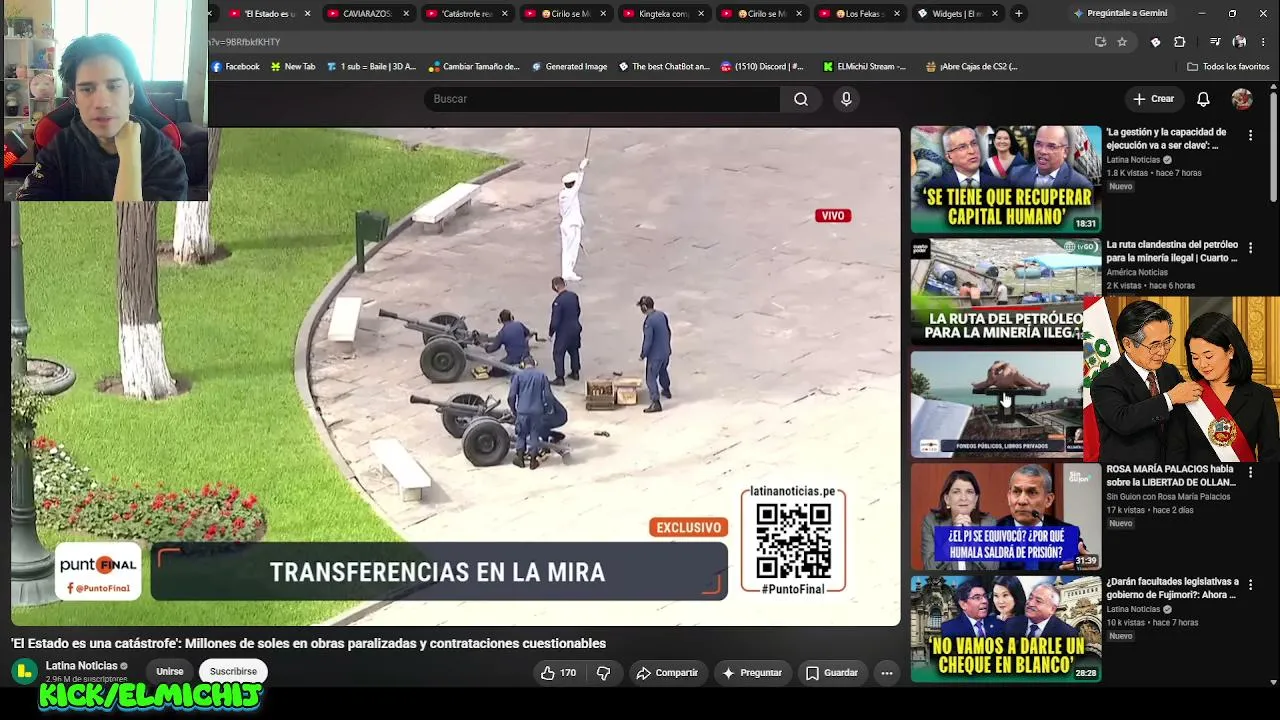Click the install app icon in address bar
This screenshot has height=720, width=1280.
[1100, 42]
